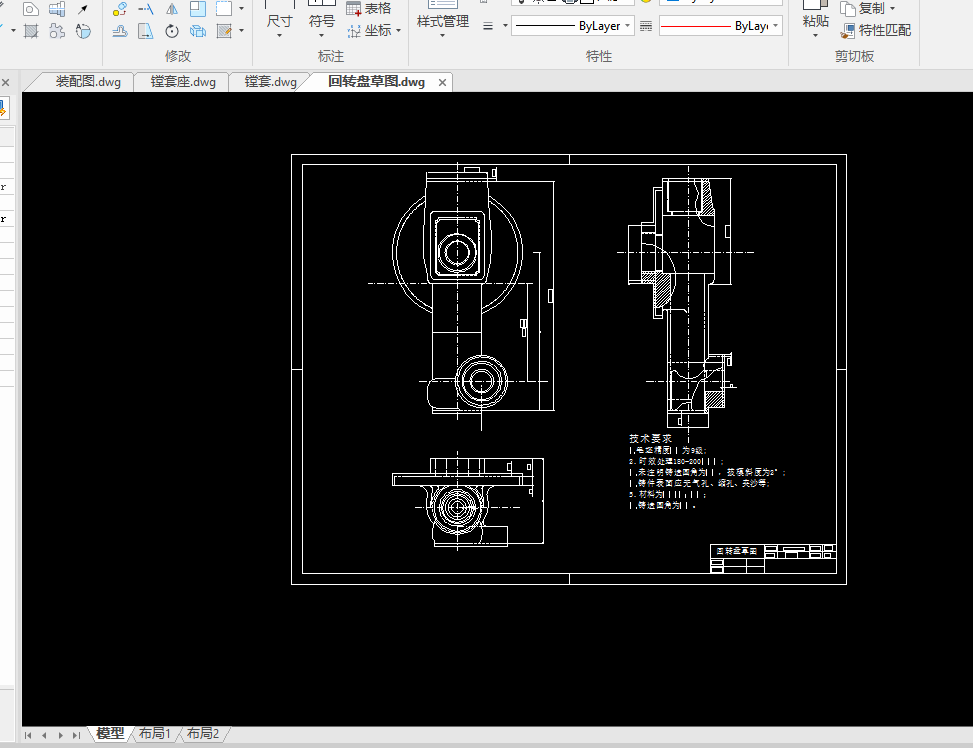Viewport: 973px width, 748px height.
Task: Click the move/copy objects icon in 修改
Action: tap(120, 9)
